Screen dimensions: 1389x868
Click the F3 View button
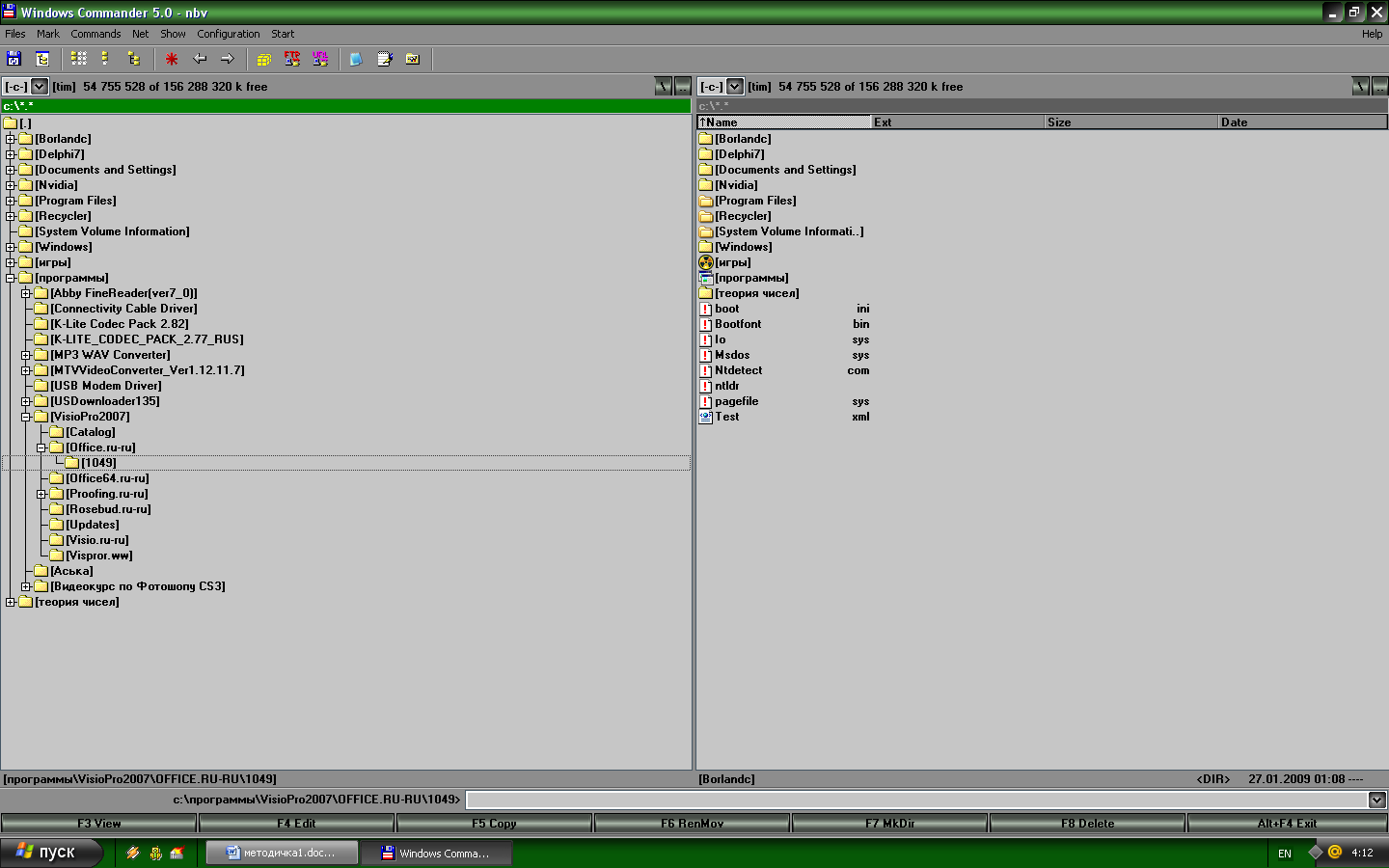[x=99, y=824]
